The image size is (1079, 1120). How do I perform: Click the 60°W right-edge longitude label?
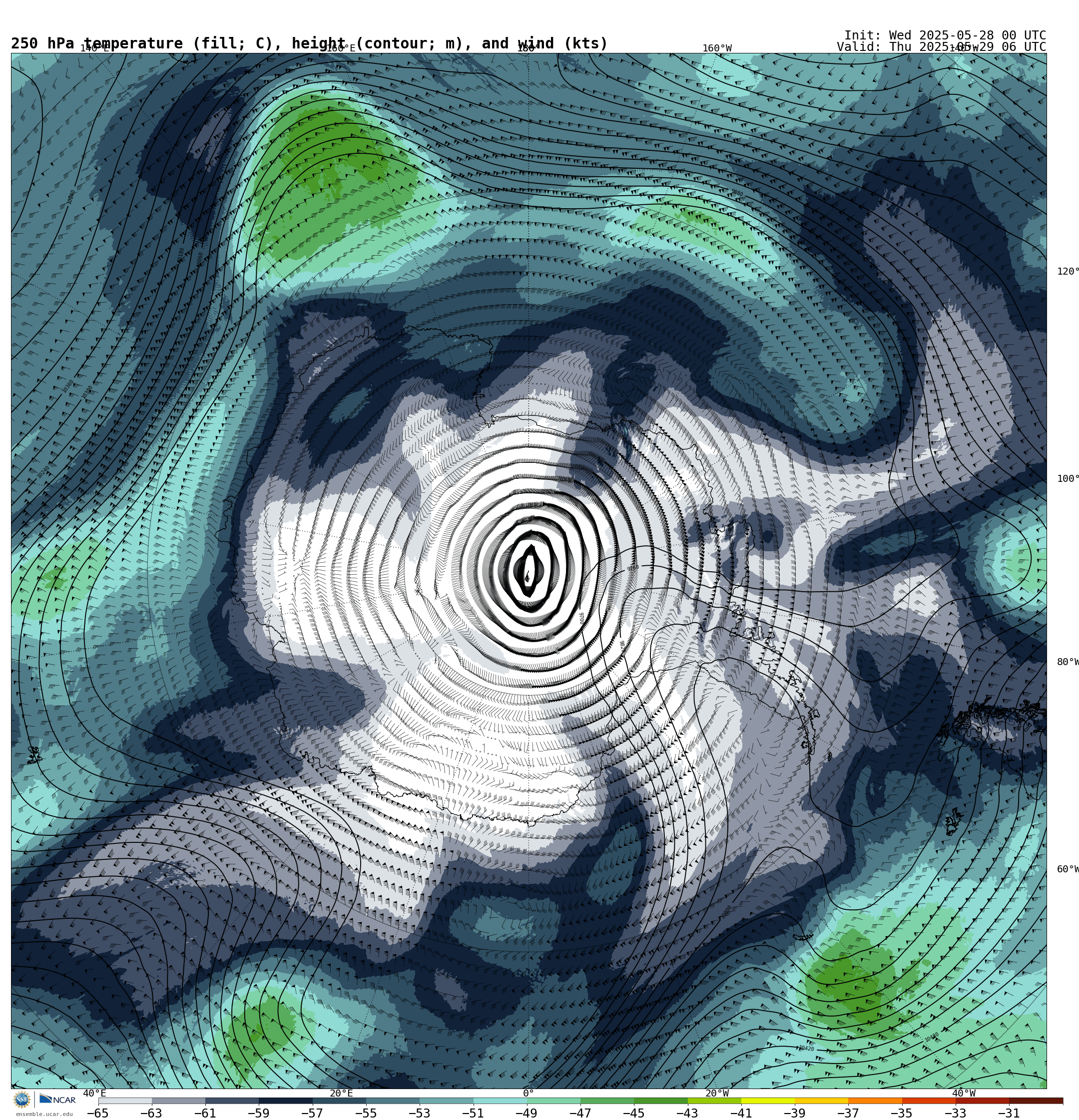[x=1068, y=870]
